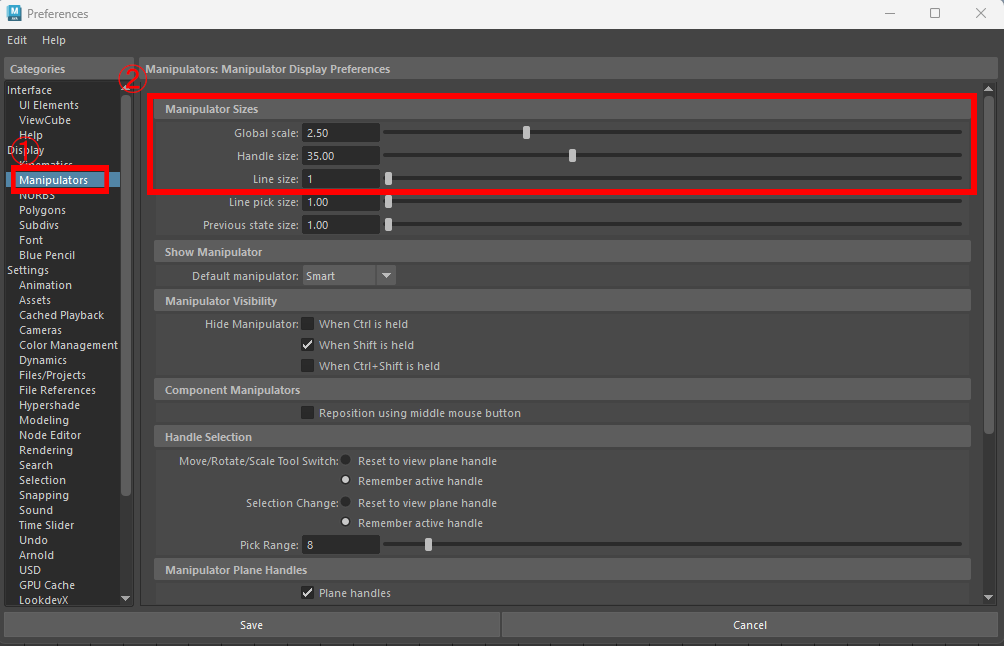Enable hide manipulator when Ctrl is held
The width and height of the screenshot is (1004, 646).
pos(308,324)
